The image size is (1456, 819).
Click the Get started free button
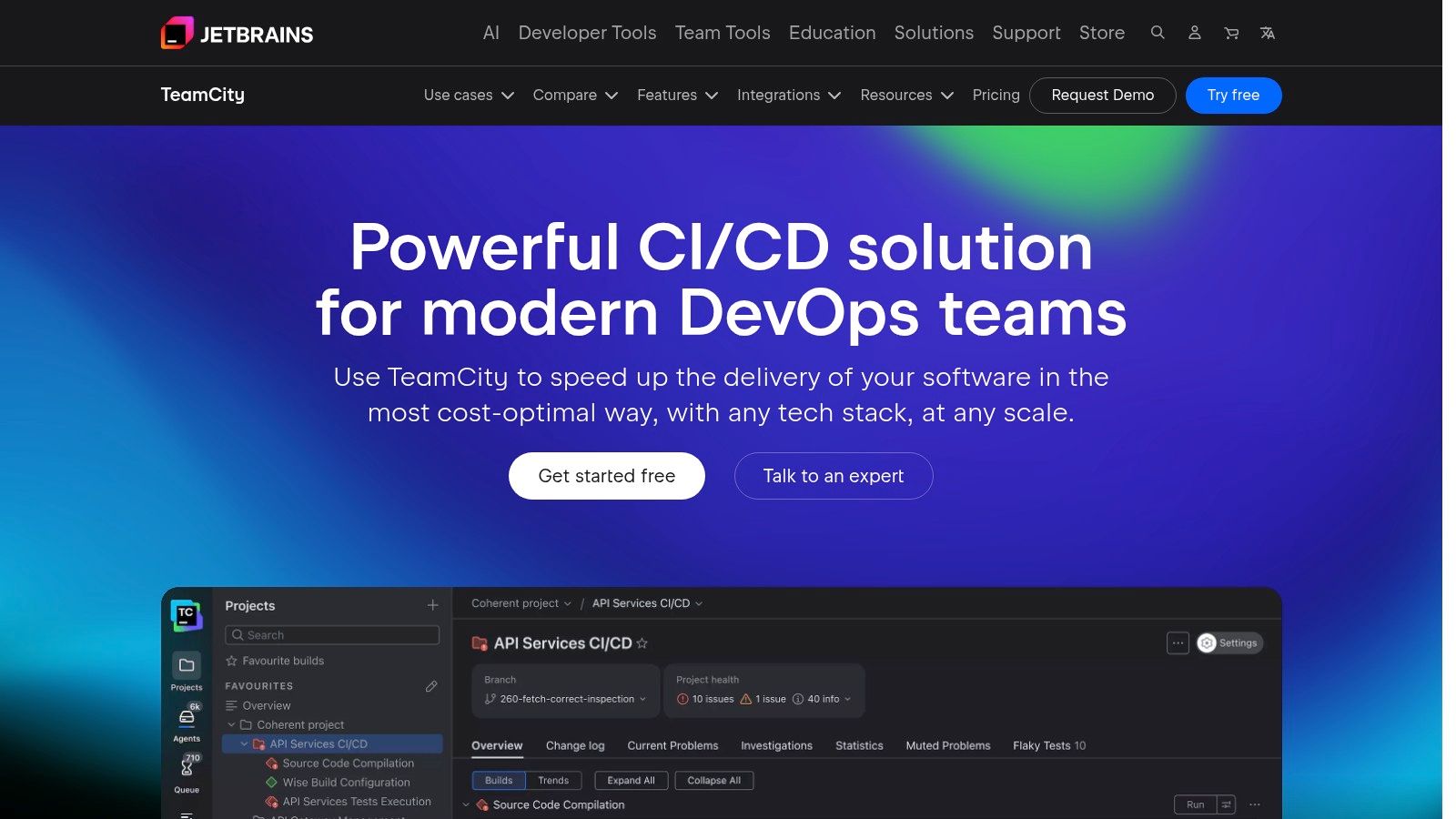(x=606, y=475)
